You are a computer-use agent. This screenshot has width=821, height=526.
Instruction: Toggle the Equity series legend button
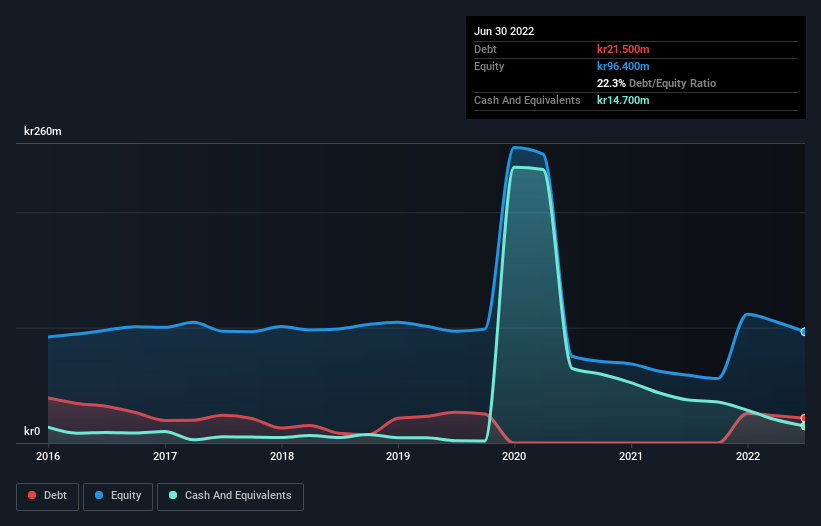click(x=118, y=496)
